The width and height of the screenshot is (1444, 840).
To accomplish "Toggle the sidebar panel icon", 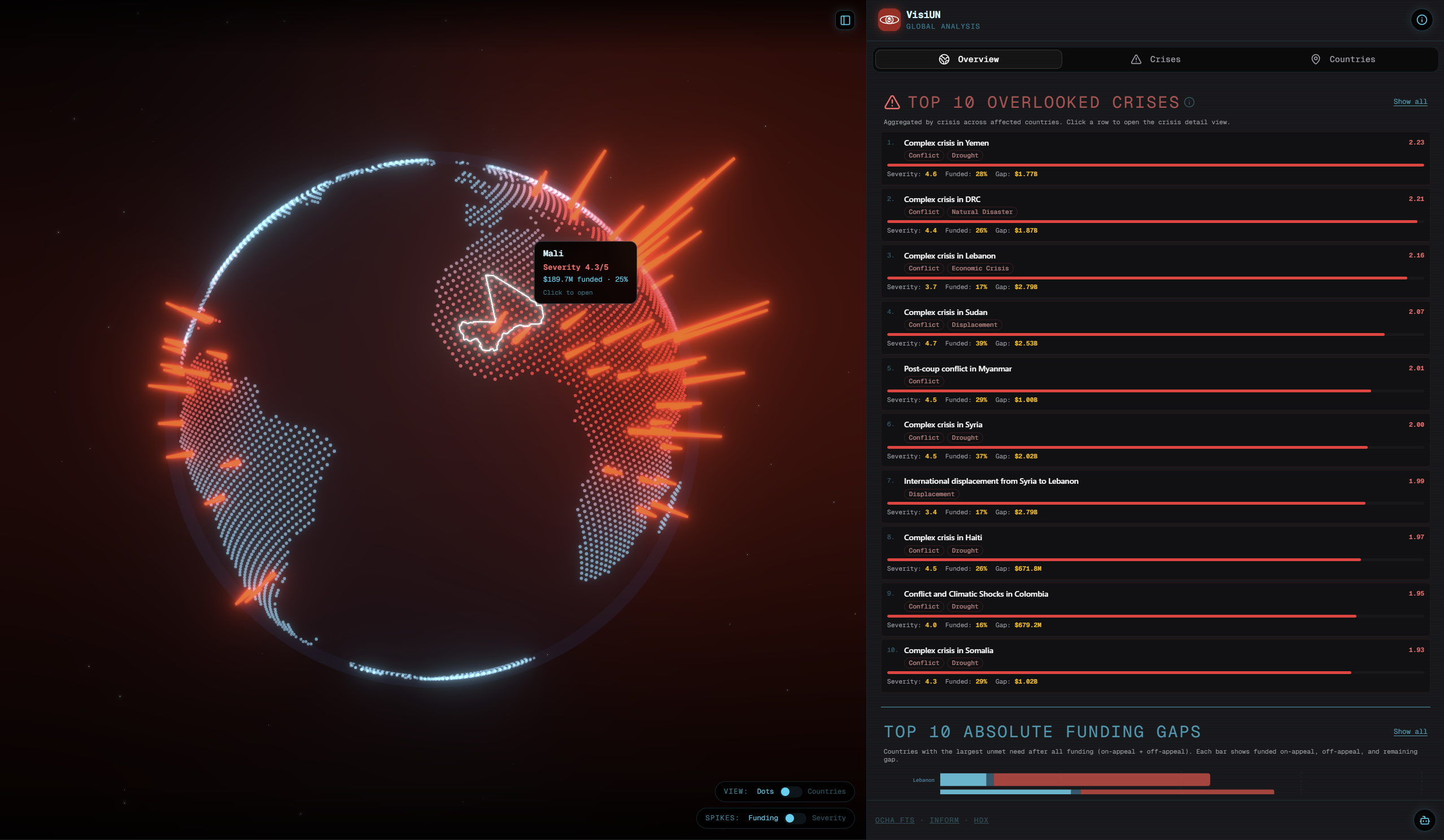I will [x=845, y=21].
